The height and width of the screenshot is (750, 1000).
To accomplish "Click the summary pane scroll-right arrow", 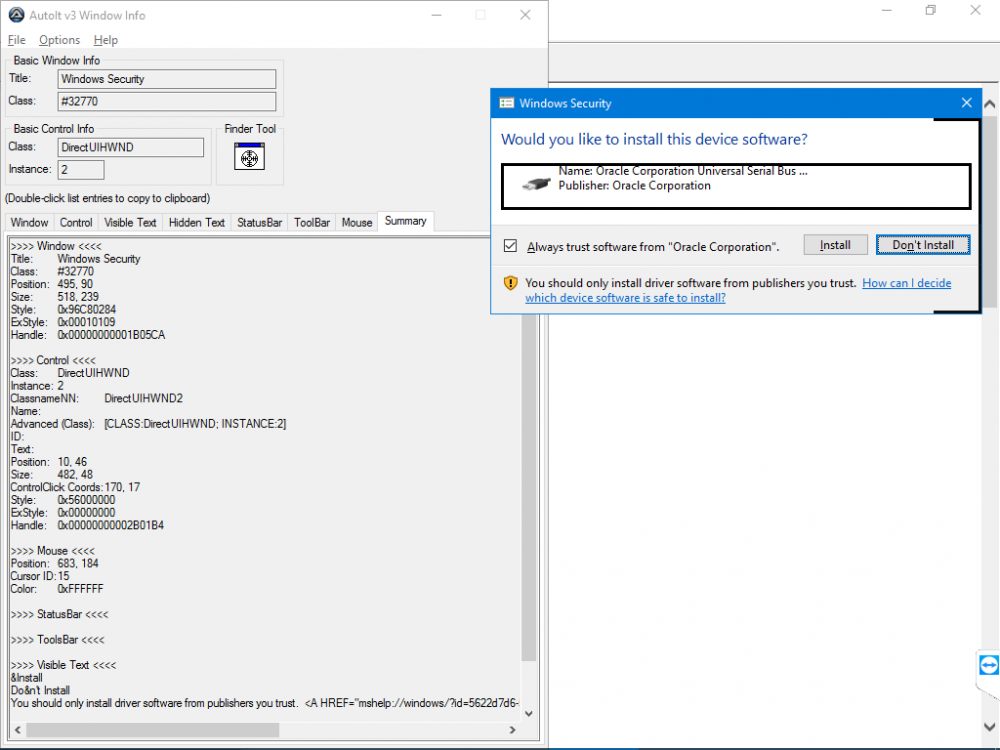I will 513,730.
